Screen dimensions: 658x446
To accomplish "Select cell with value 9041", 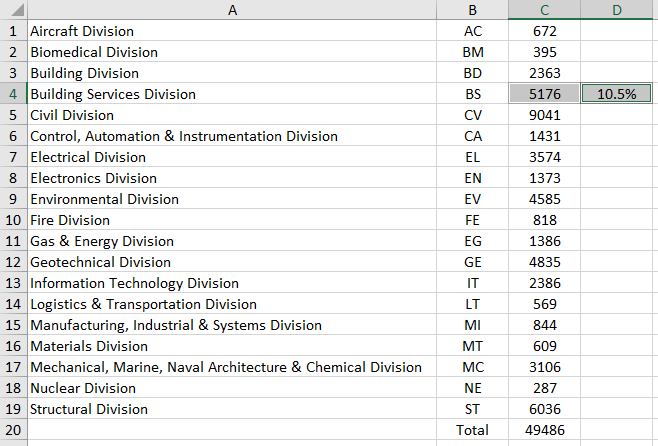I will click(x=544, y=115).
